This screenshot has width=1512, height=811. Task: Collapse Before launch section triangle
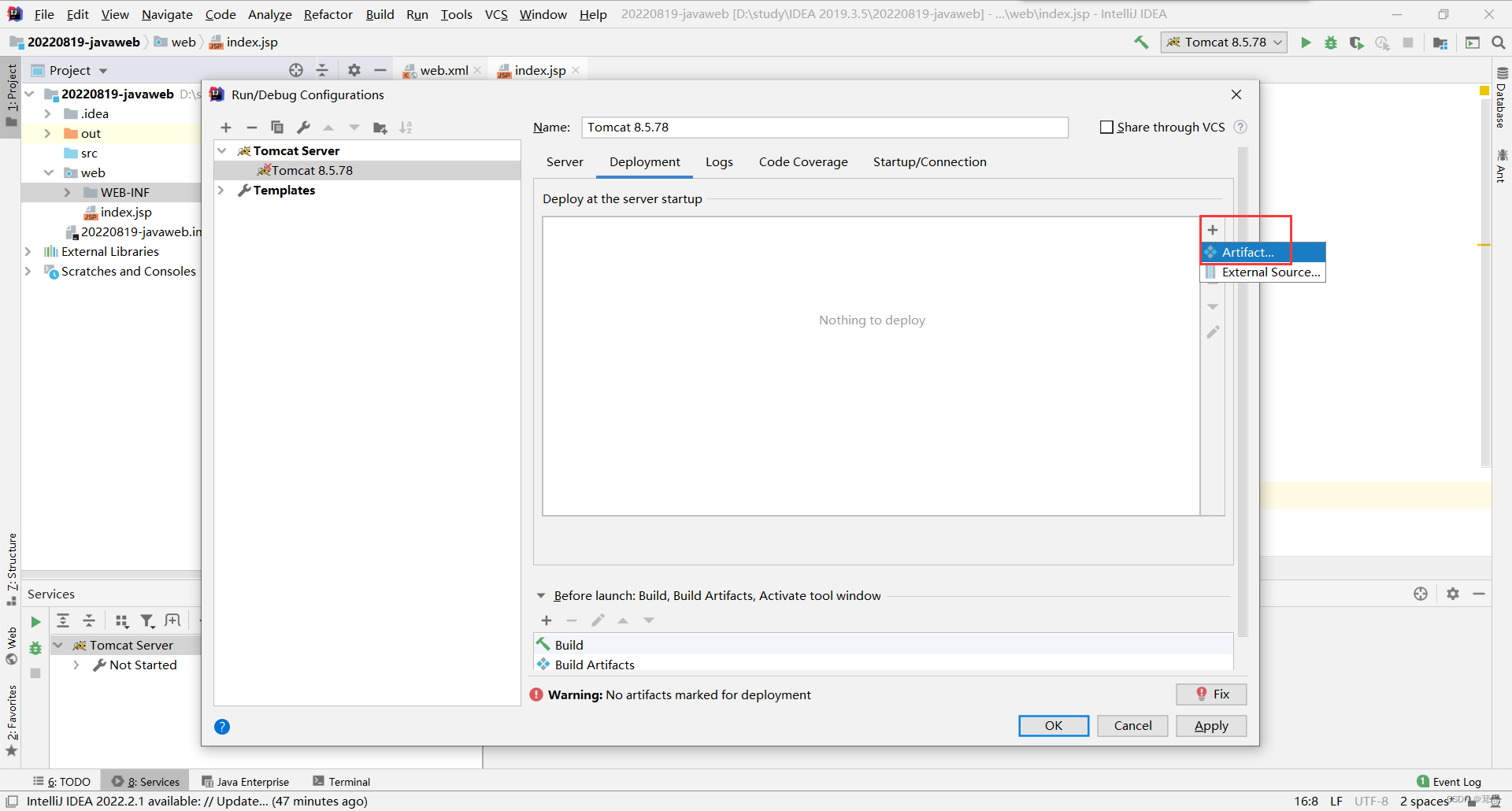pyautogui.click(x=541, y=596)
